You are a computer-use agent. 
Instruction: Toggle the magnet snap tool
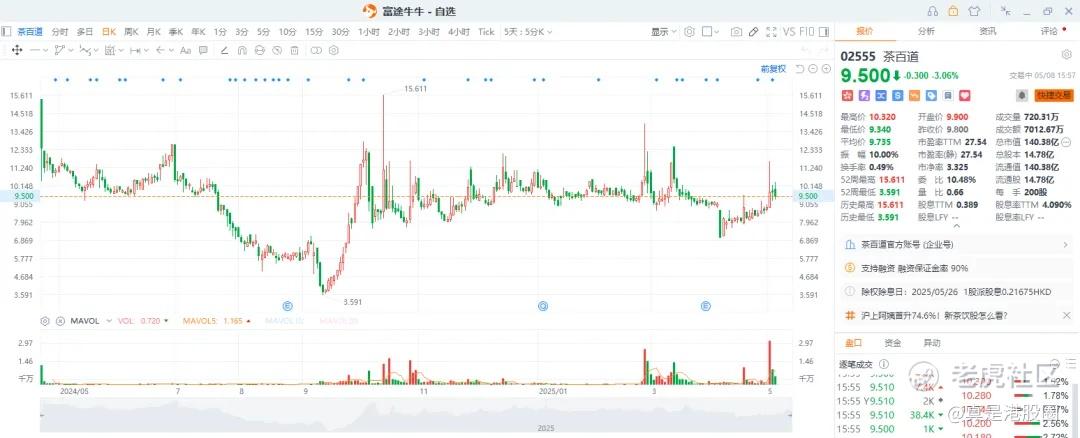point(242,50)
